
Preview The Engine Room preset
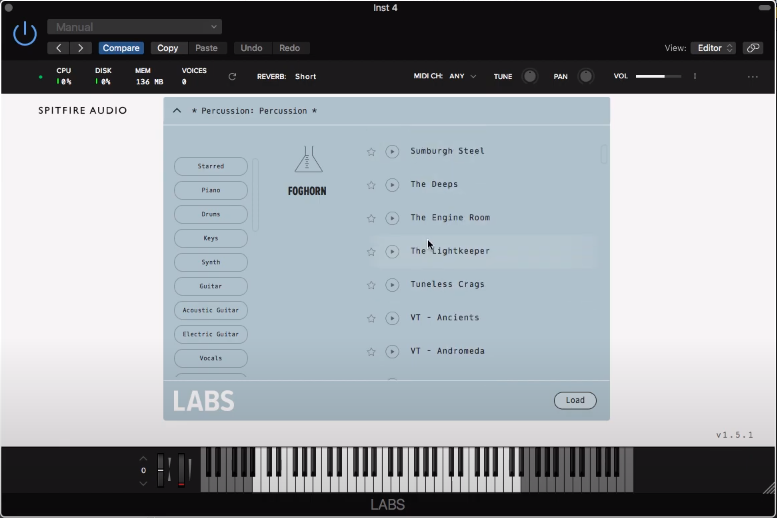392,218
